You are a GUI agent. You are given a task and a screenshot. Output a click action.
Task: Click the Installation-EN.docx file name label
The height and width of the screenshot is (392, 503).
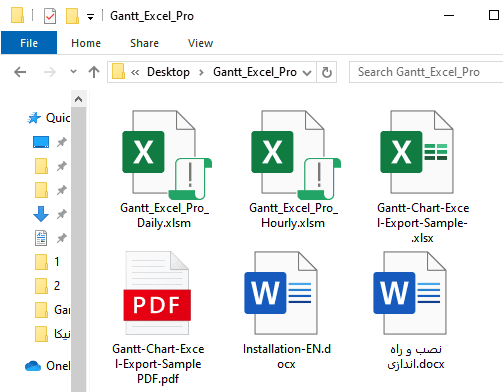click(x=287, y=356)
